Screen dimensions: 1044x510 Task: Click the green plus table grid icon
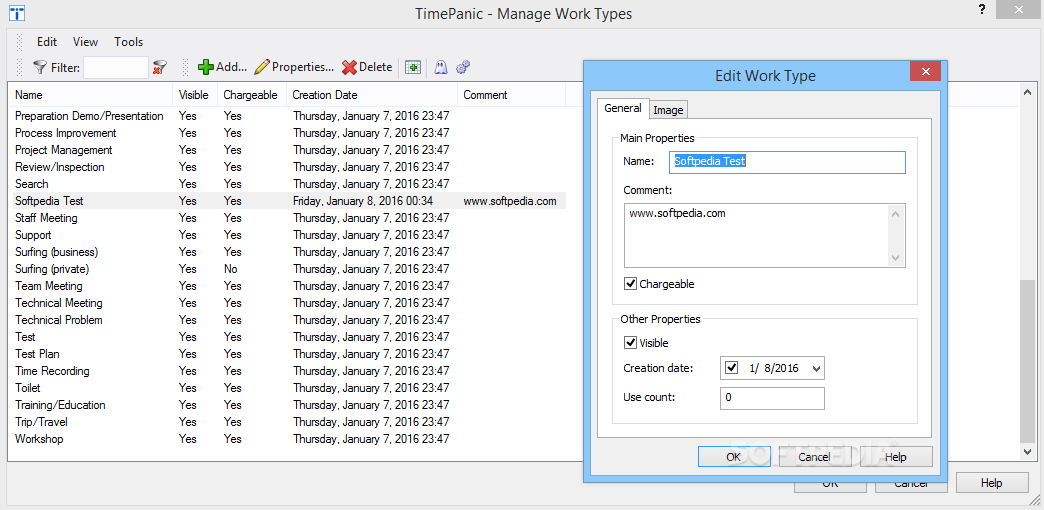tap(413, 67)
